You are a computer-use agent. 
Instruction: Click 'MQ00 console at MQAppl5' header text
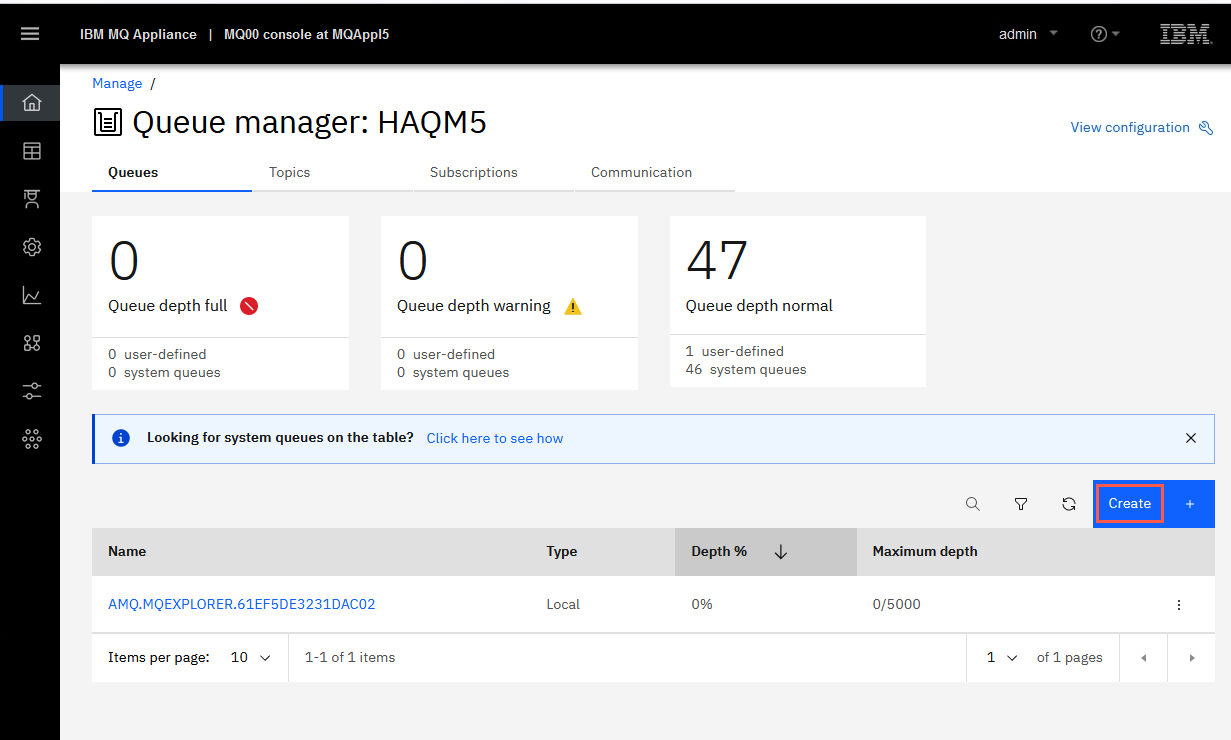click(306, 34)
